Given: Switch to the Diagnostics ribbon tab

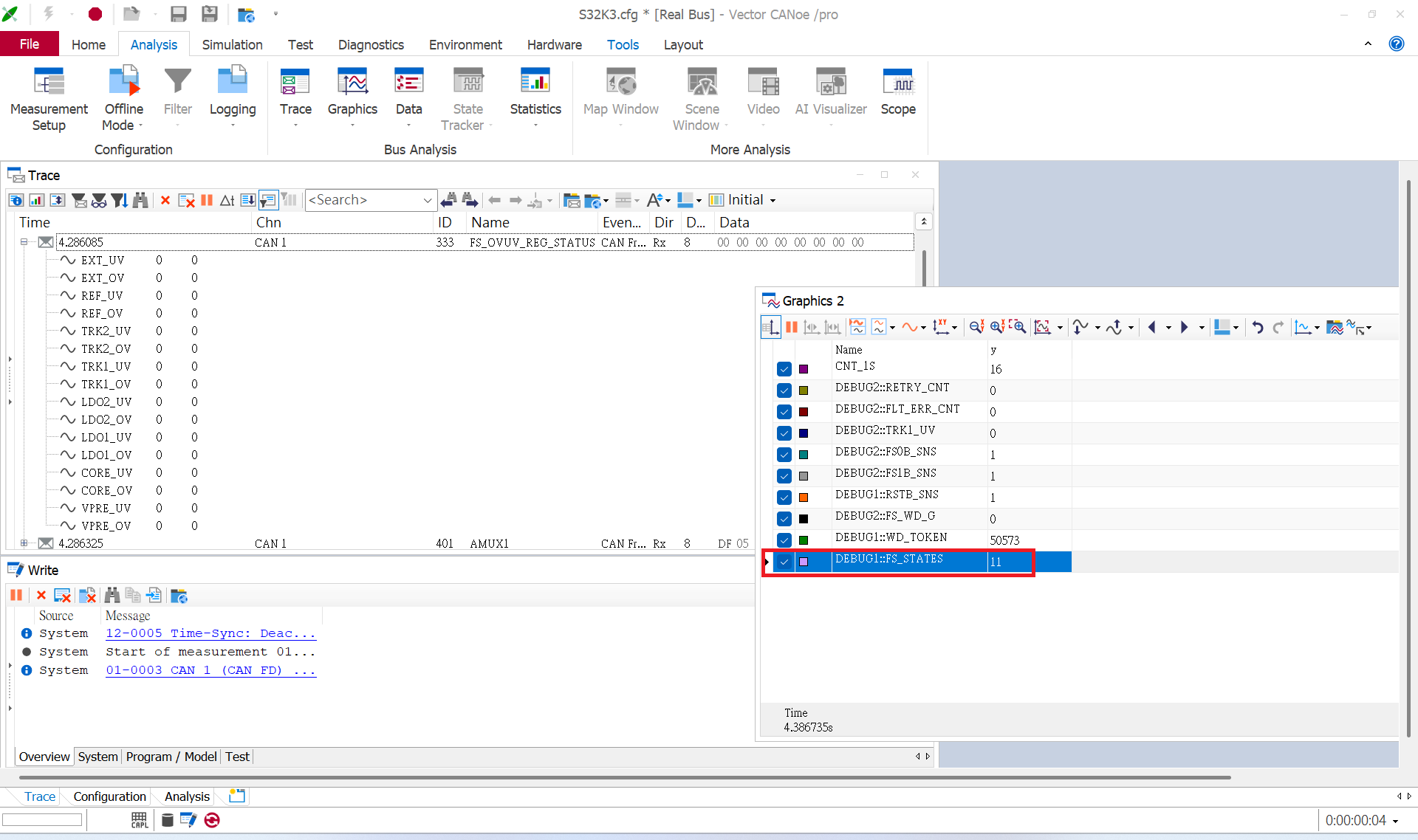Looking at the screenshot, I should click(371, 44).
